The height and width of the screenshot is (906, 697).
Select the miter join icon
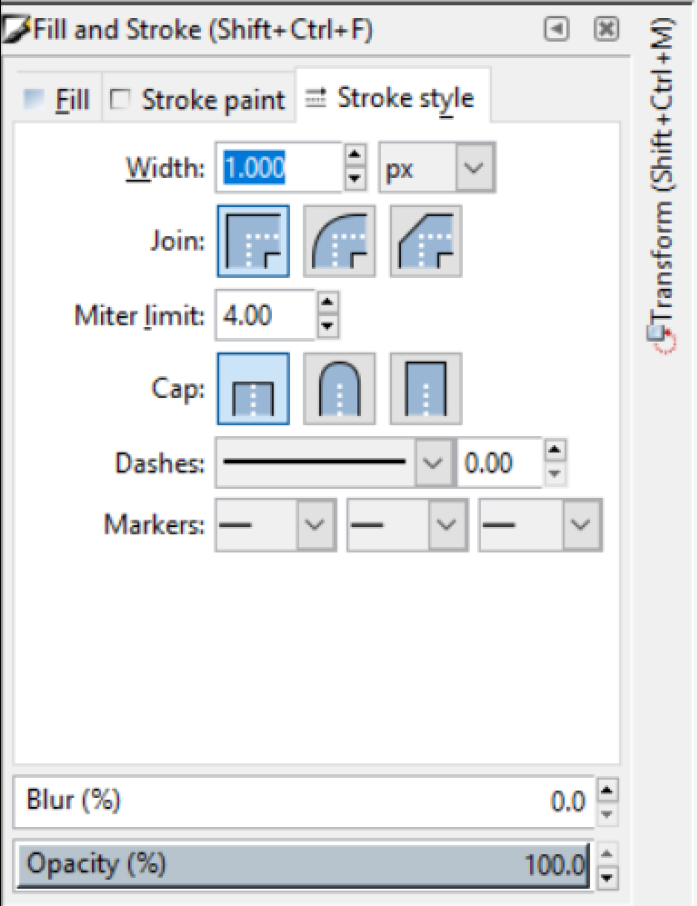tap(253, 241)
